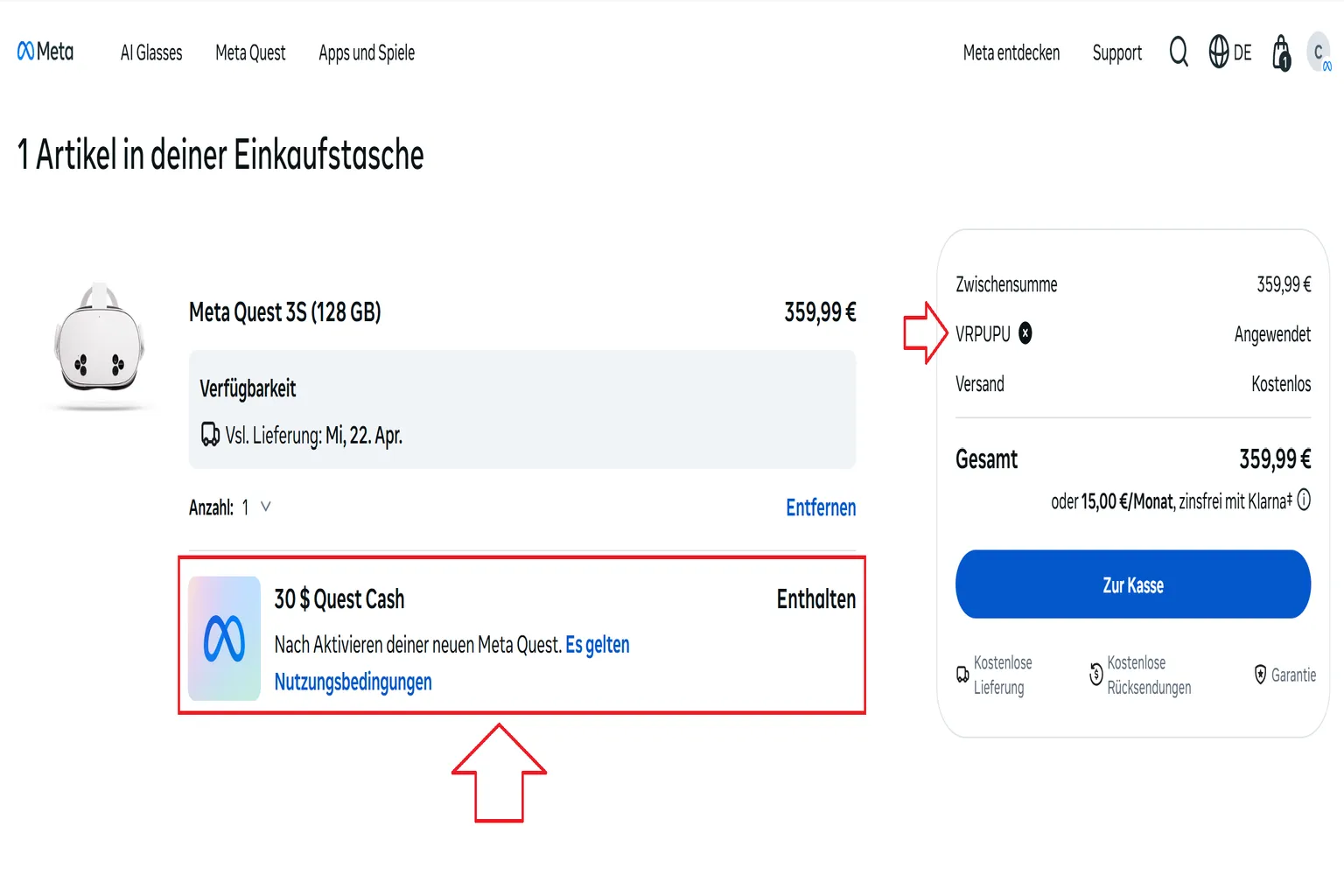The image size is (1344, 896).
Task: Click the Garantie label
Action: 1293,675
